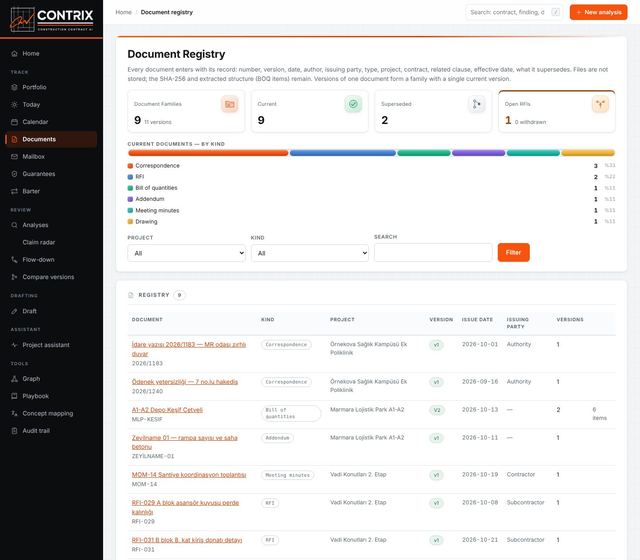
Task: Click blue RFI bar segment
Action: (x=343, y=153)
